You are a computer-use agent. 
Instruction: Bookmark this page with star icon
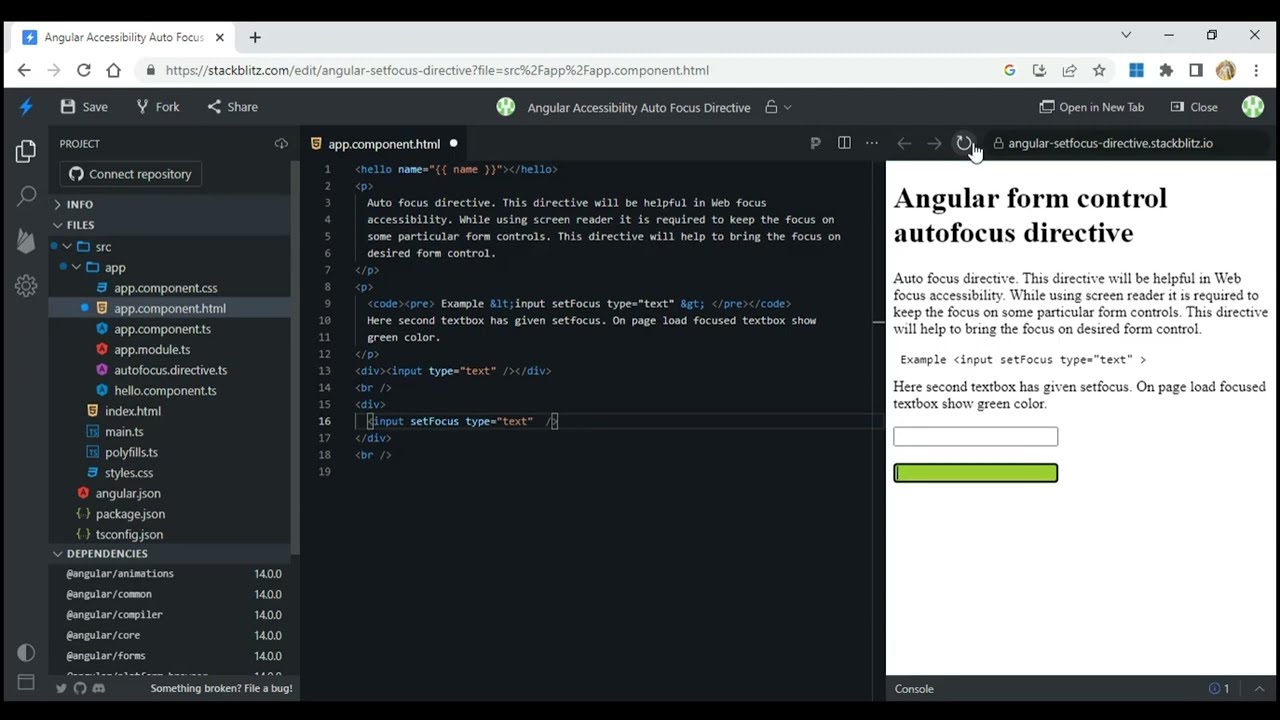(x=1099, y=70)
